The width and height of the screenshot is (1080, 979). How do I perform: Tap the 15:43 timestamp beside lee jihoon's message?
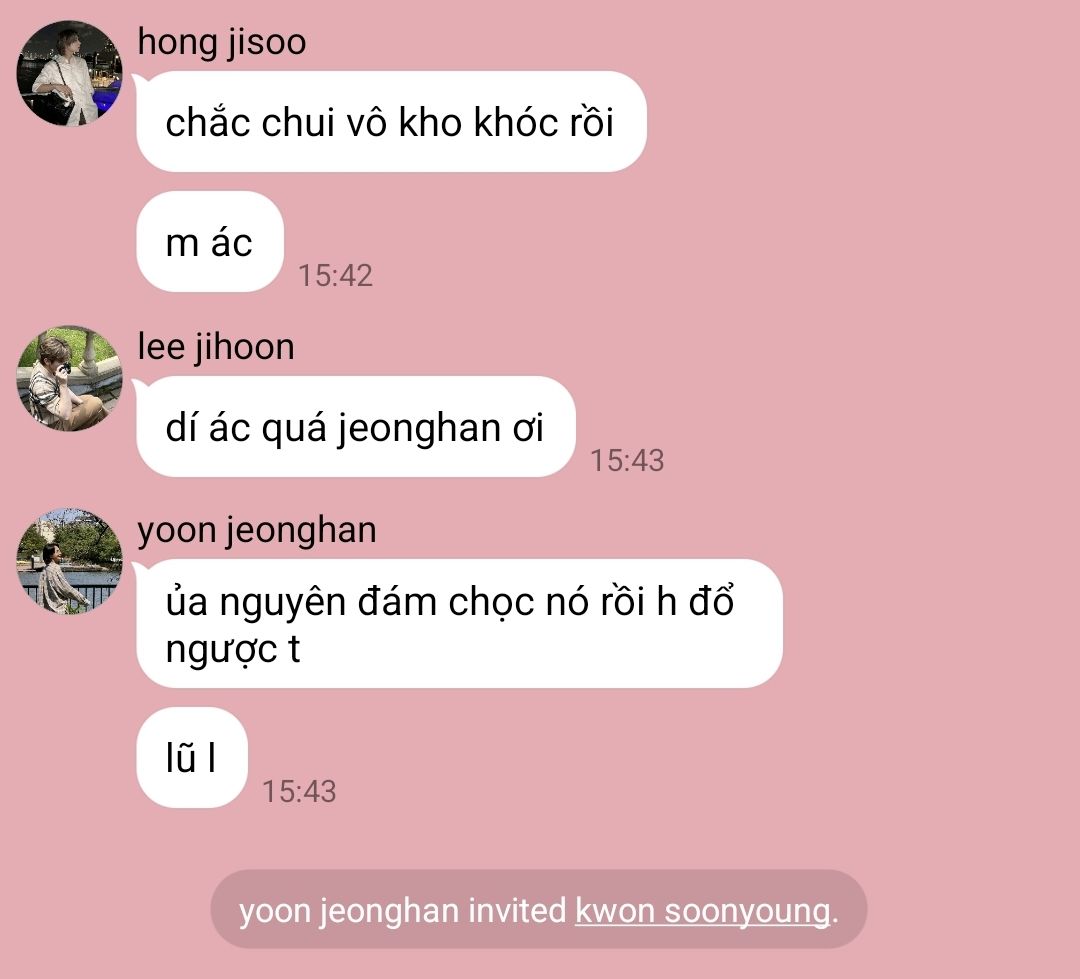(627, 460)
